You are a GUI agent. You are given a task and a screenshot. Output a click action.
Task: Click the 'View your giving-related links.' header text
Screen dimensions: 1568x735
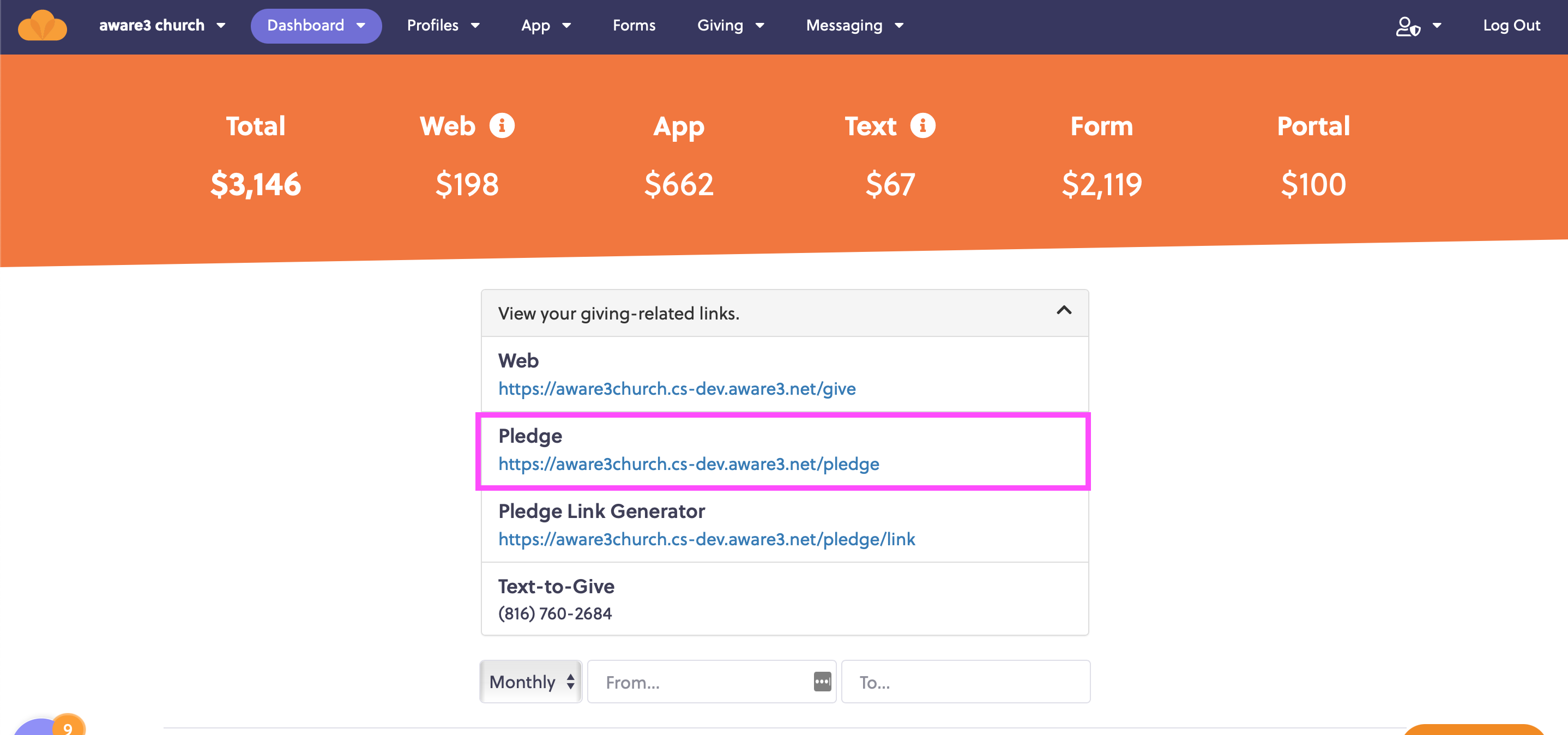[618, 313]
